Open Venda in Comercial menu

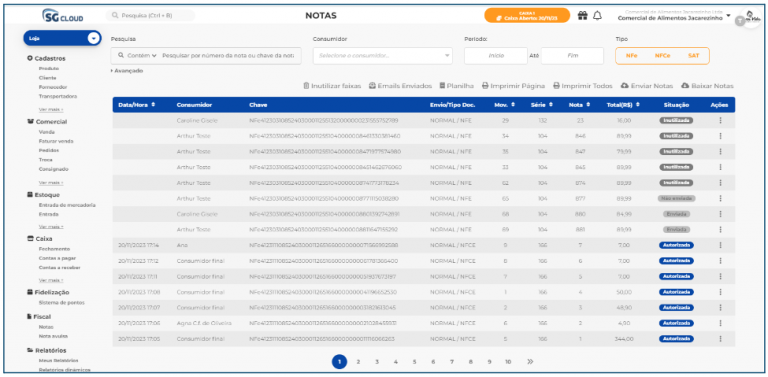click(x=47, y=132)
